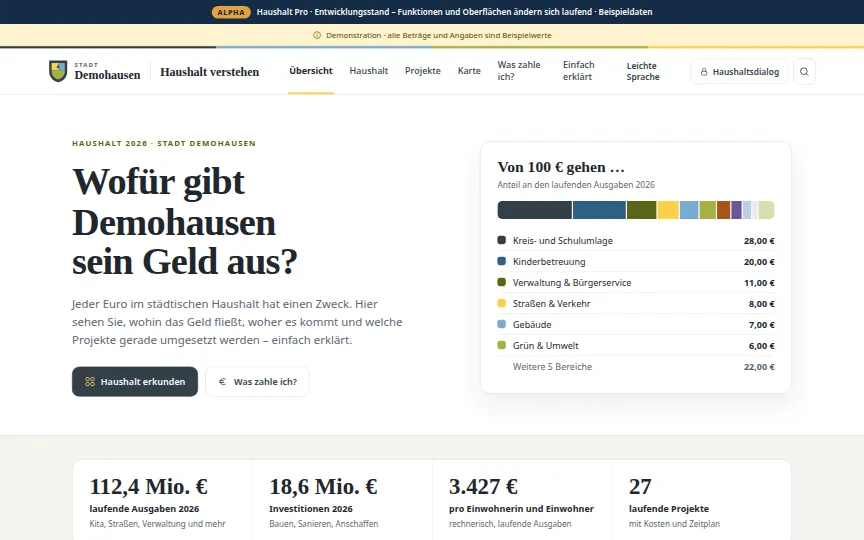This screenshot has height=540, width=864.
Task: Select the dark green Verwaltung bar segment
Action: (641, 210)
